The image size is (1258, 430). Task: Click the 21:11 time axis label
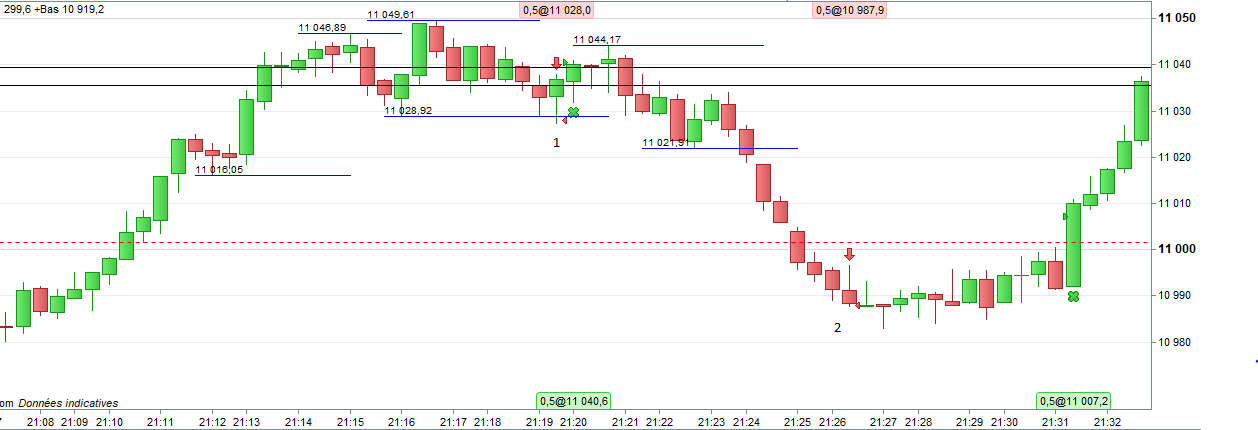tap(162, 423)
